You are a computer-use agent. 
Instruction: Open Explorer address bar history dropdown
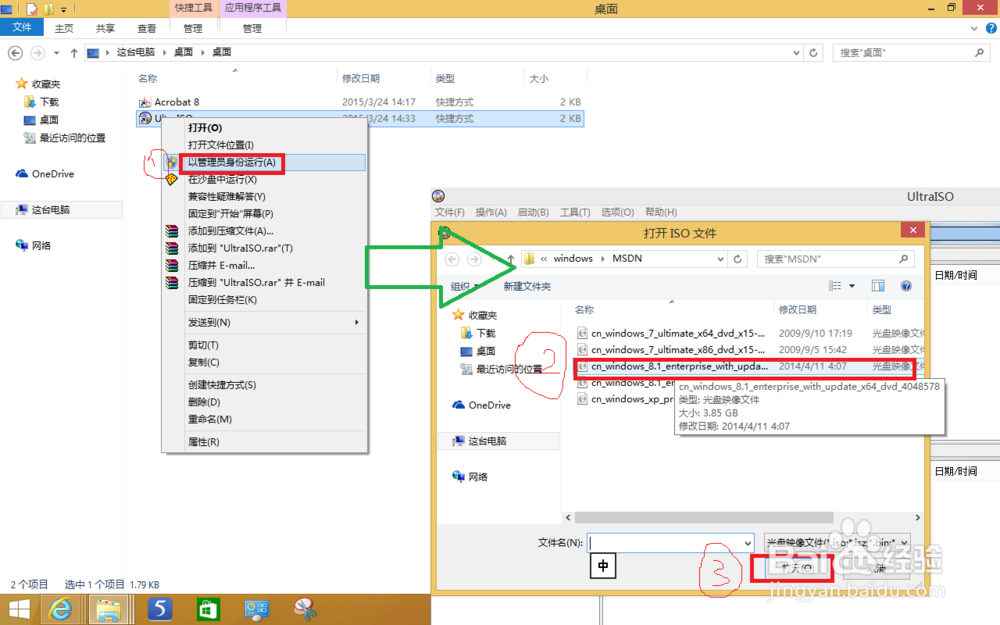796,53
